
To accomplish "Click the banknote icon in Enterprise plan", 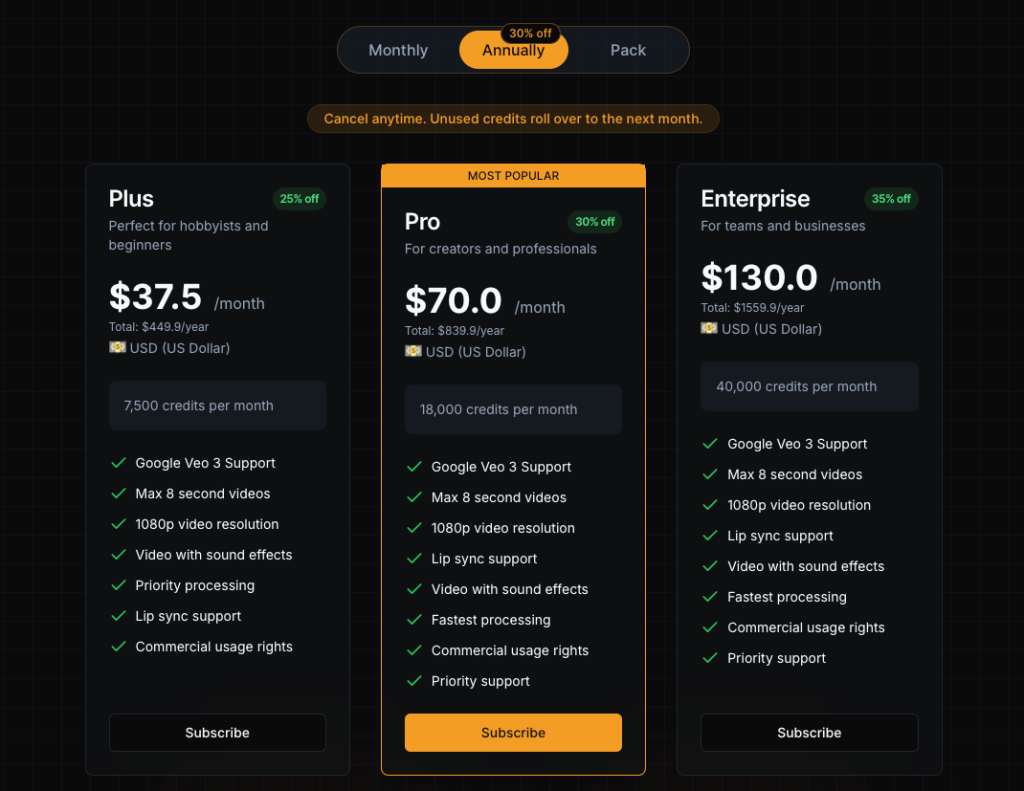I will point(709,328).
